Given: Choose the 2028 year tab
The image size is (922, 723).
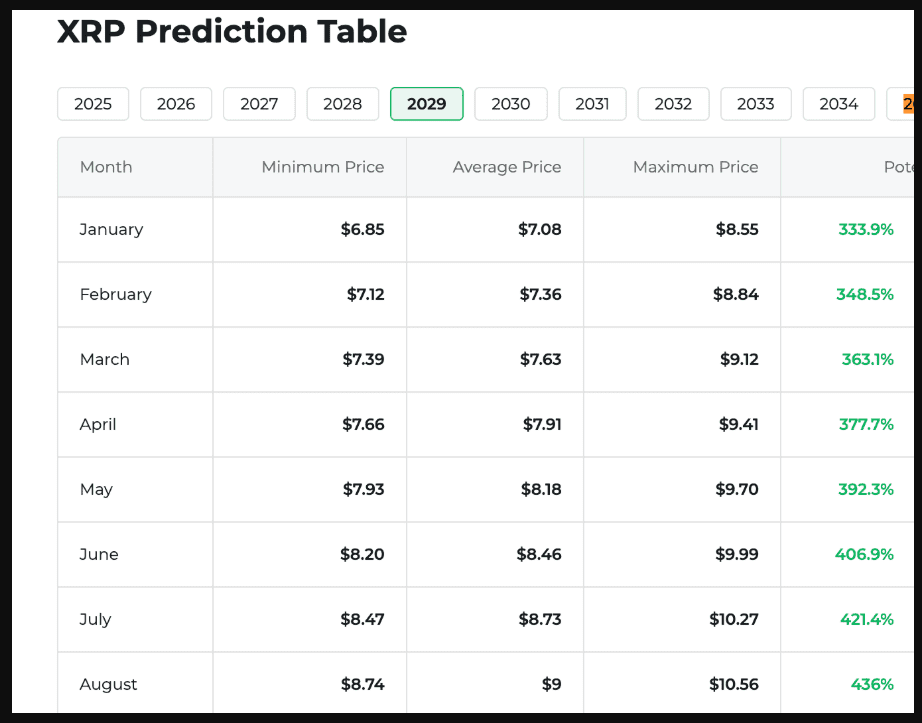Looking at the screenshot, I should [x=342, y=104].
